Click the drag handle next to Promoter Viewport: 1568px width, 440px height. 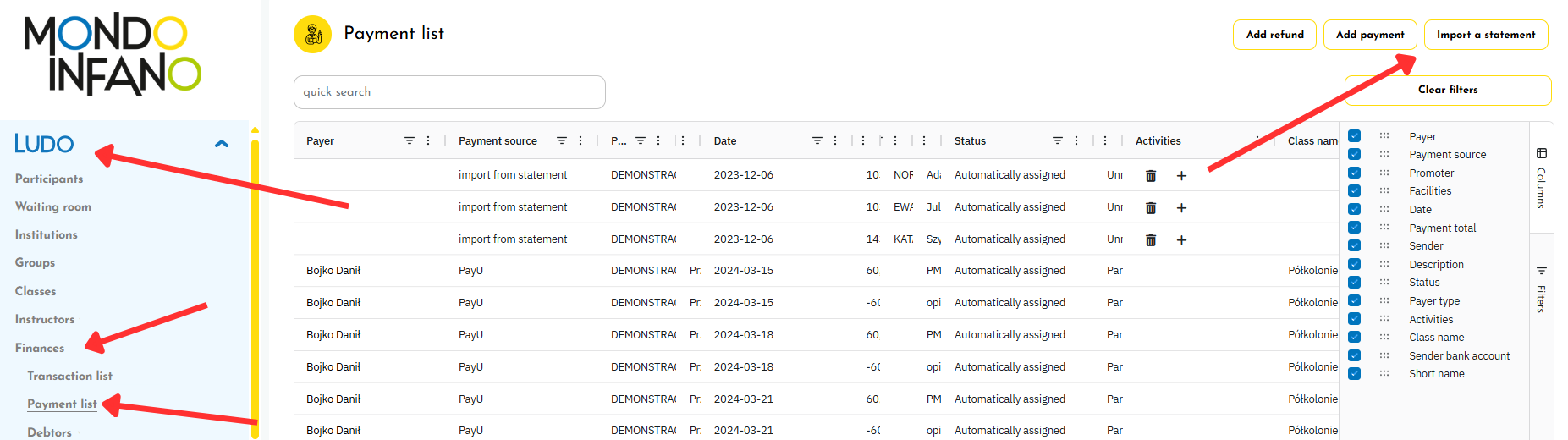[1384, 173]
